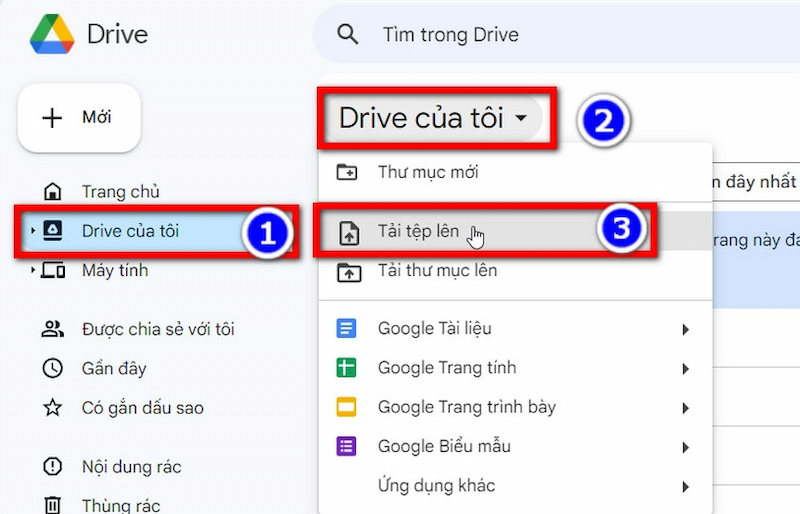The height and width of the screenshot is (514, 800).
Task: Click the Google Slides icon in the menu
Action: click(346, 407)
